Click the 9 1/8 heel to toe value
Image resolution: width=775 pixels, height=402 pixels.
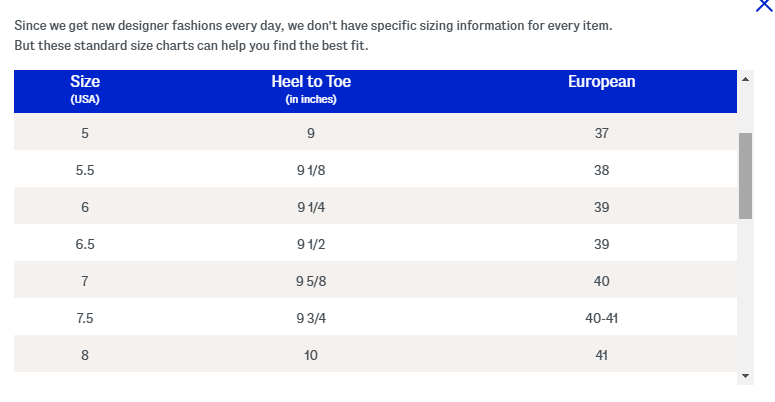[311, 170]
